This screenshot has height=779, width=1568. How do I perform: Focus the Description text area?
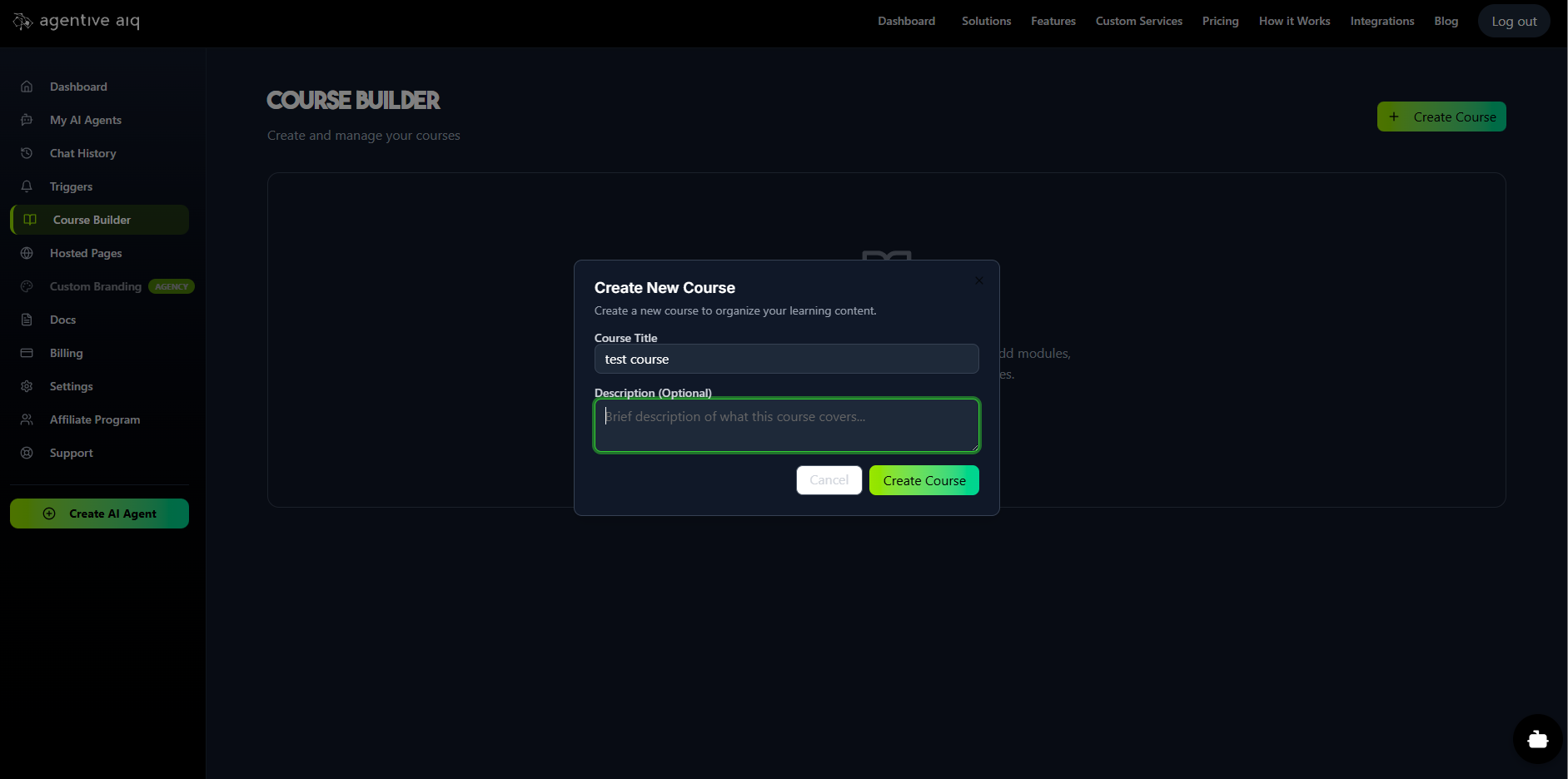[786, 425]
